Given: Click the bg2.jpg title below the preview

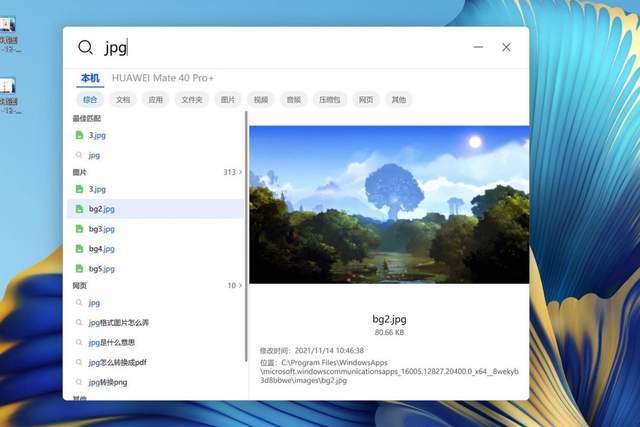Looking at the screenshot, I should (389, 319).
